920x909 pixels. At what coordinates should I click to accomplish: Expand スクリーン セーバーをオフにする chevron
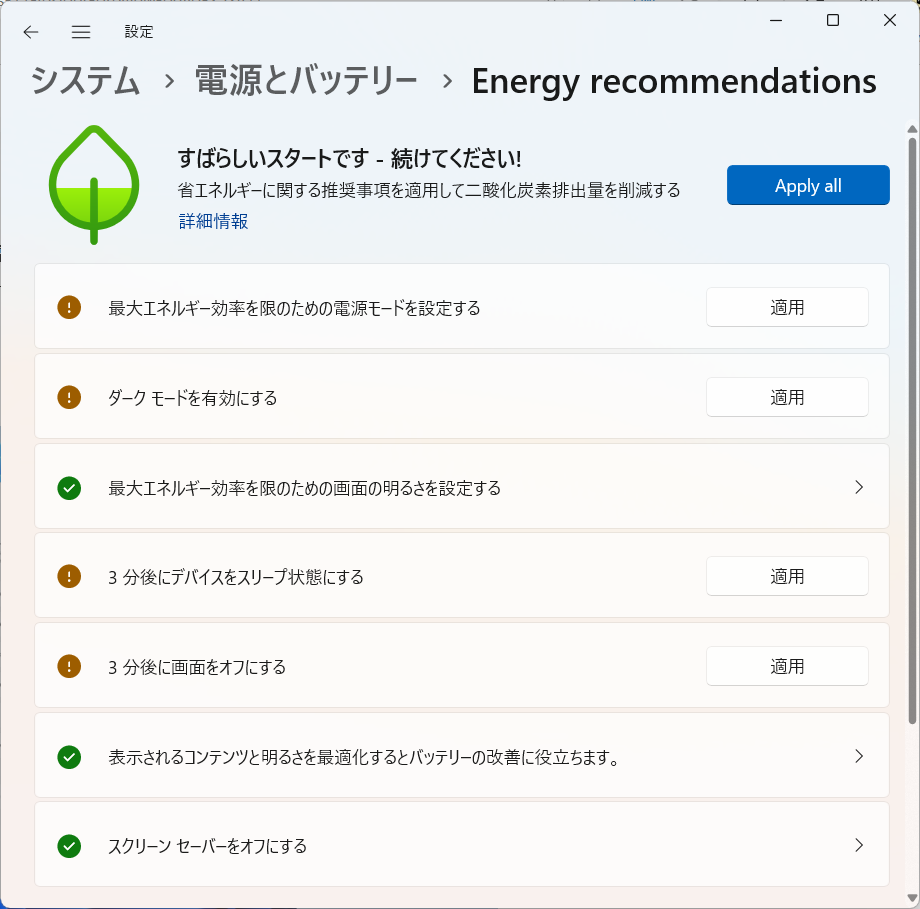point(859,845)
